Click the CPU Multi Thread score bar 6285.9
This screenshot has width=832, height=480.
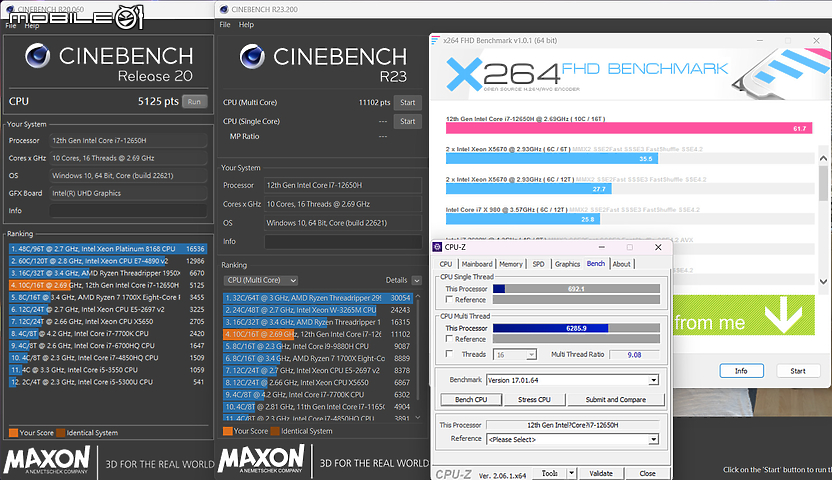click(x=576, y=328)
